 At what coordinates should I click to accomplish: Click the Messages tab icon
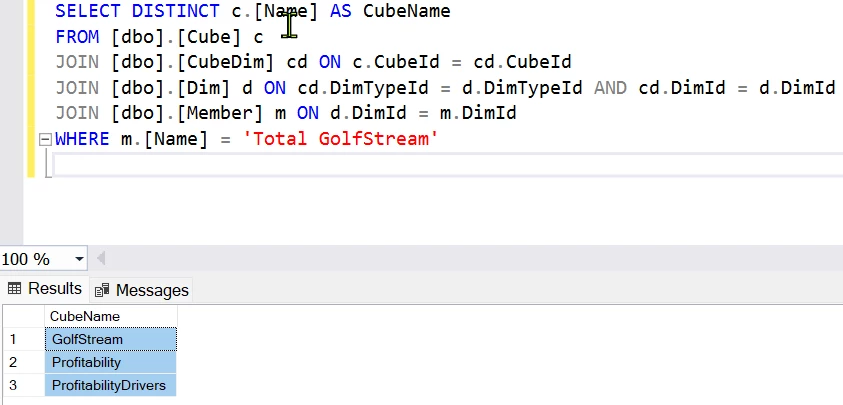coord(102,290)
